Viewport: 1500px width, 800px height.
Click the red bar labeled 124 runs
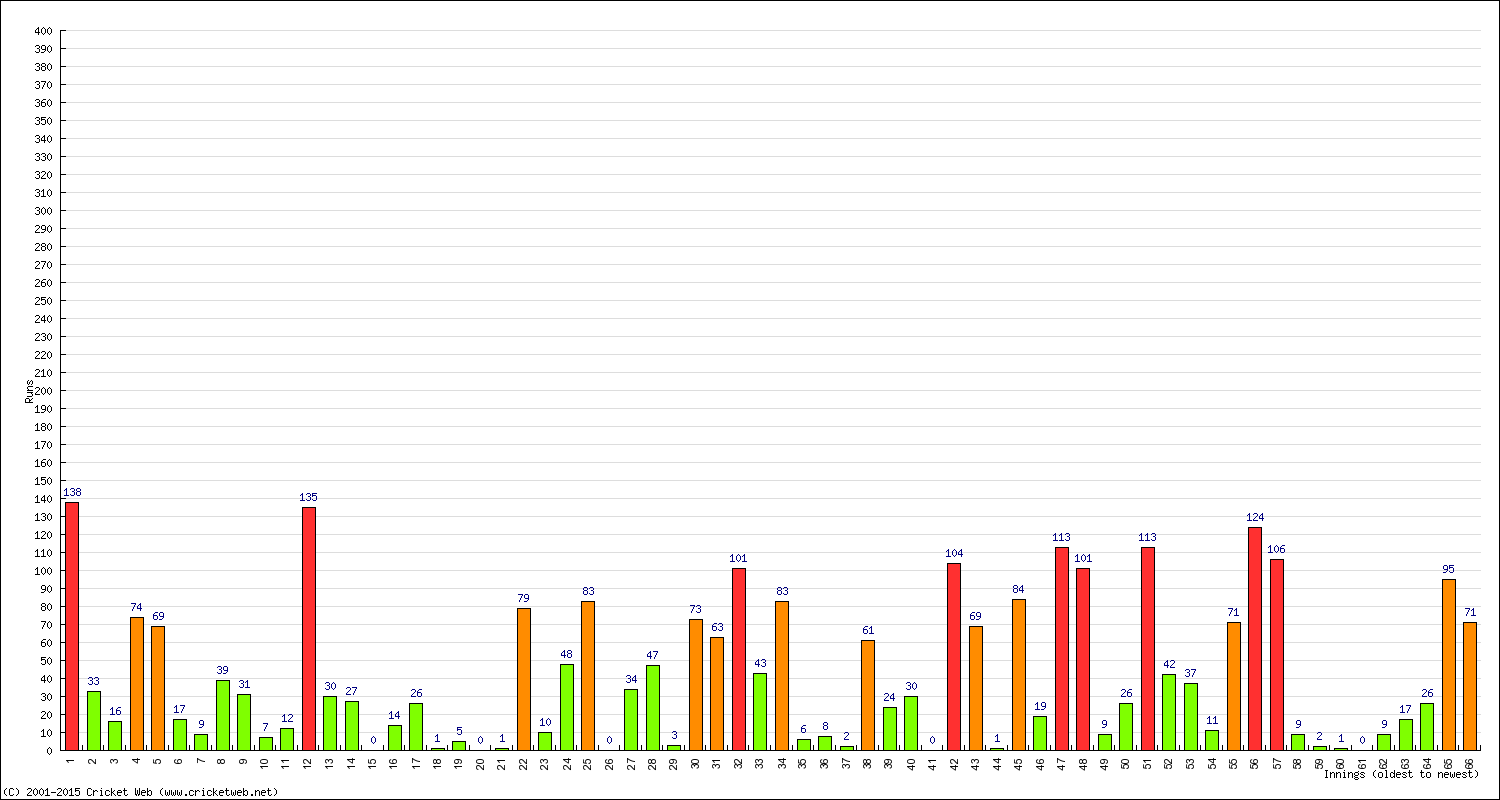coord(1255,639)
